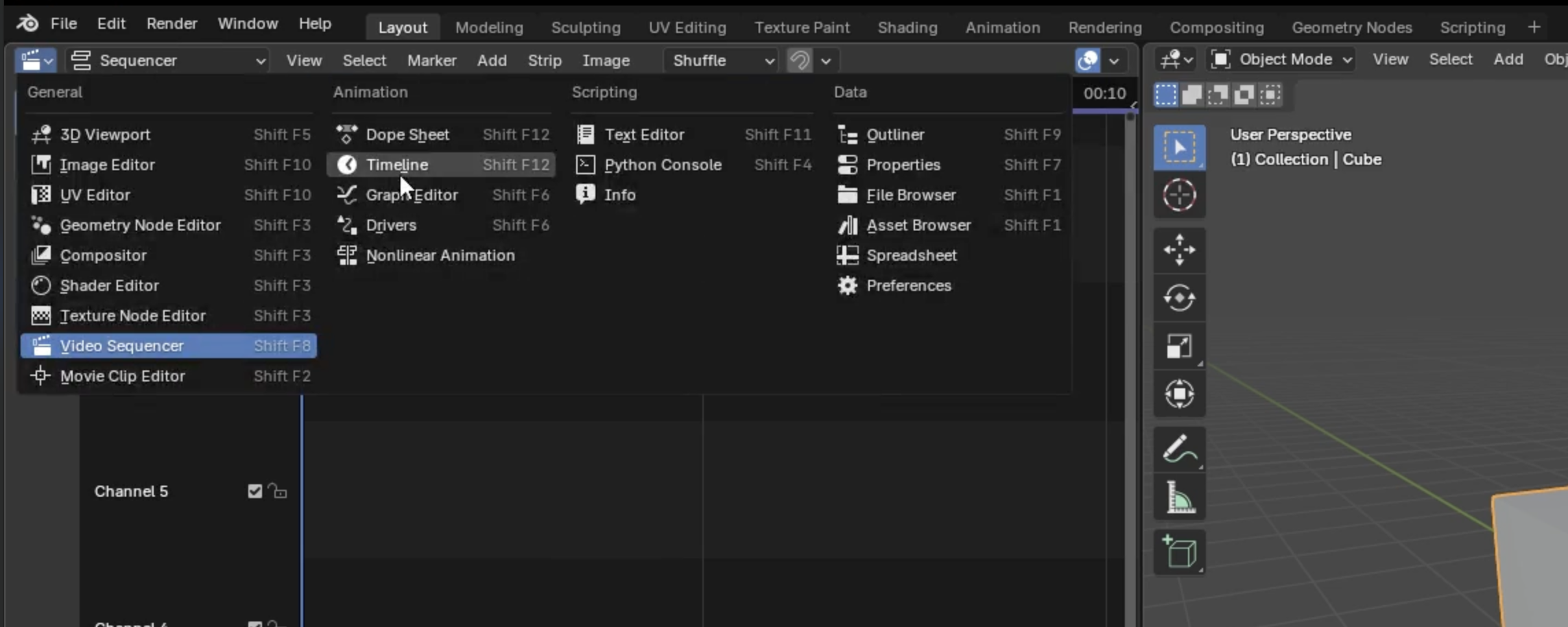Open the Object Mode dropdown
Viewport: 1568px width, 627px height.
pyautogui.click(x=1281, y=60)
